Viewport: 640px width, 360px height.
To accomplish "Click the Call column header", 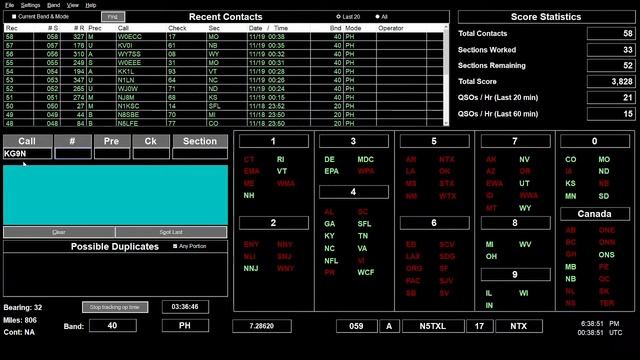I will [x=123, y=28].
